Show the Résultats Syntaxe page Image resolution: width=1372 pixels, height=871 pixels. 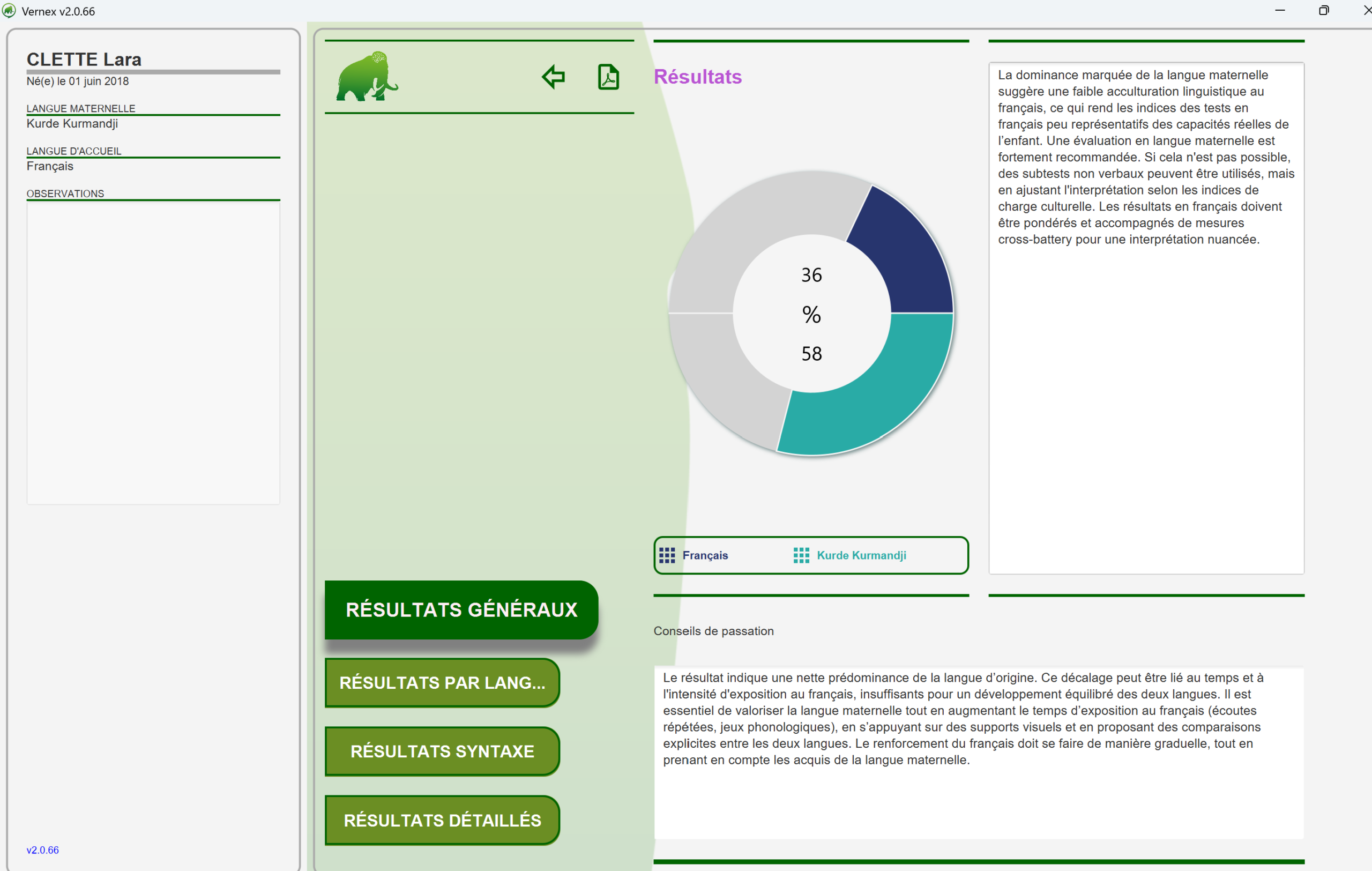point(442,751)
